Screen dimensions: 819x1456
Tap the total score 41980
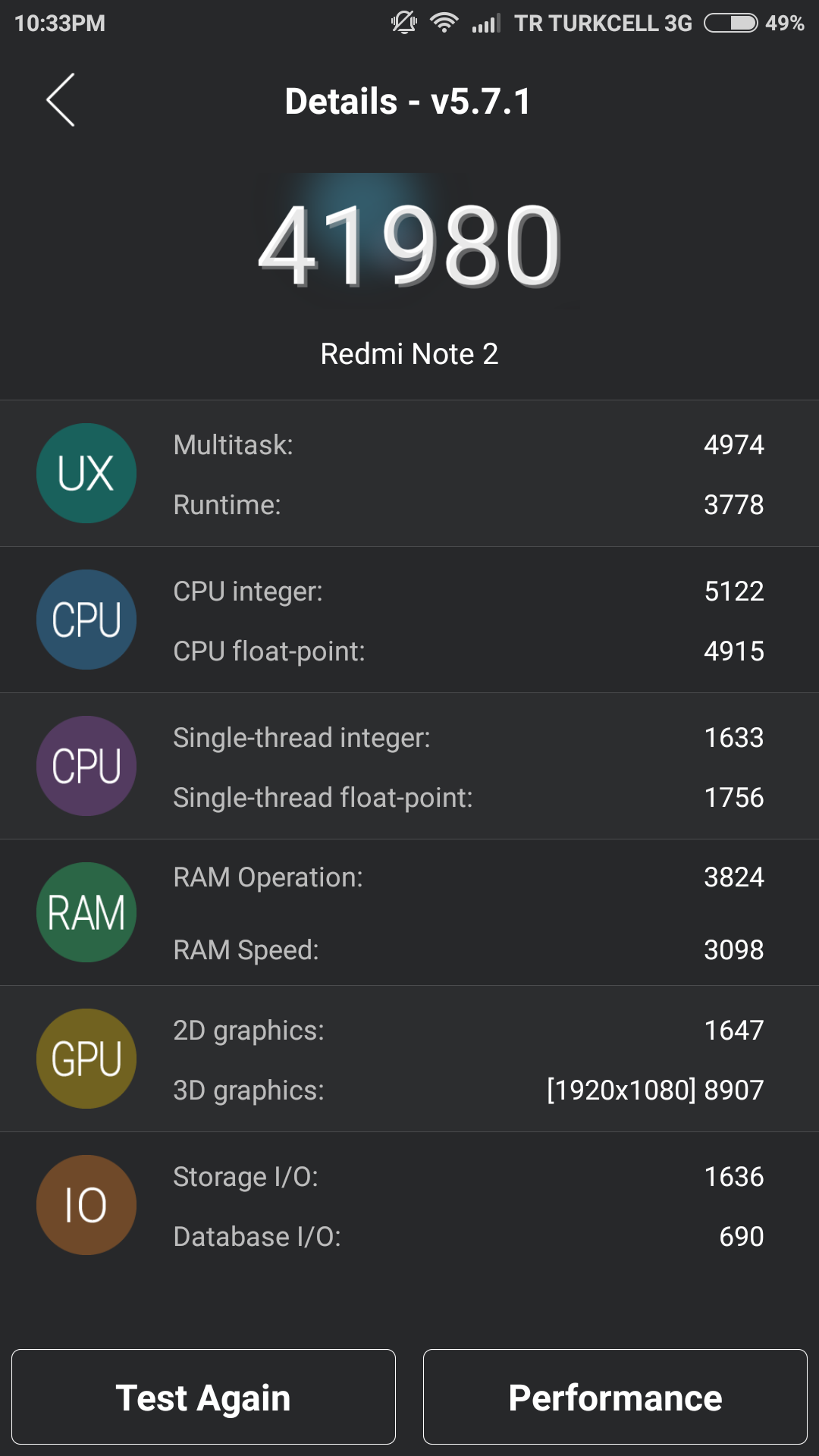(409, 246)
